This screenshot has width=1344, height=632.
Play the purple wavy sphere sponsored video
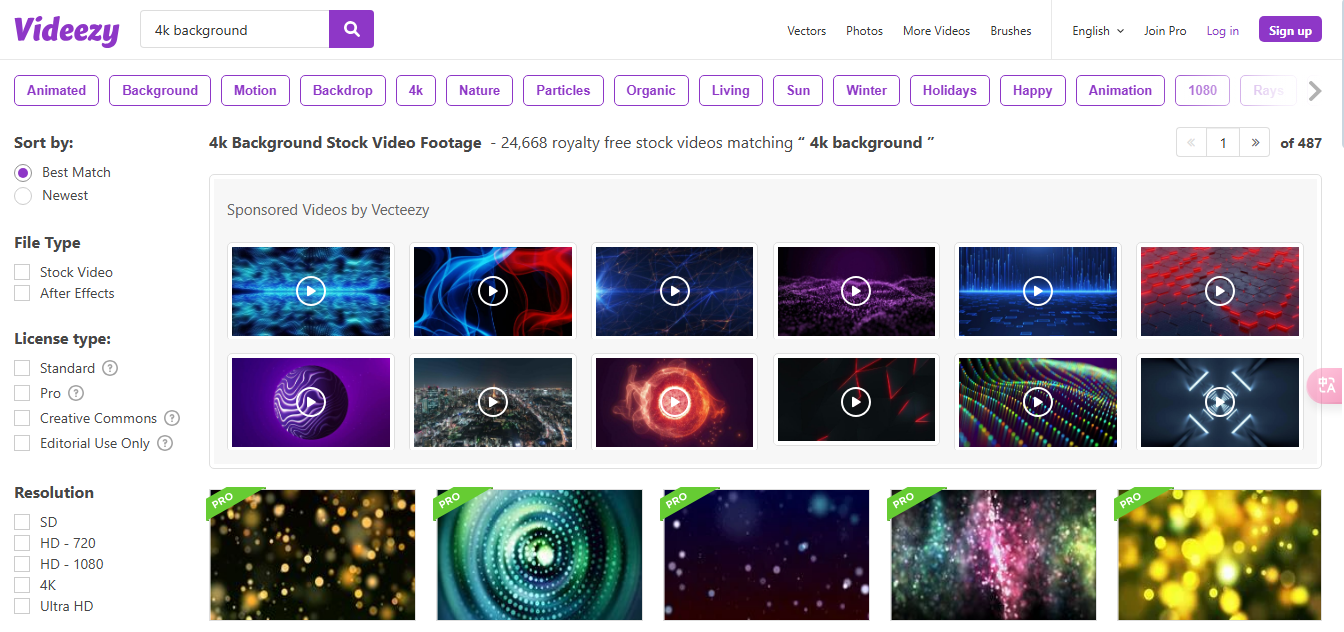[311, 402]
